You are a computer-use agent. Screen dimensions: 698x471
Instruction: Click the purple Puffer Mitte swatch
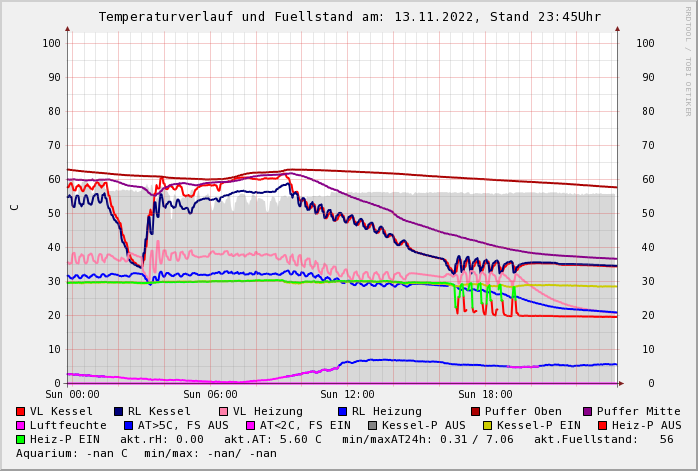coord(587,412)
